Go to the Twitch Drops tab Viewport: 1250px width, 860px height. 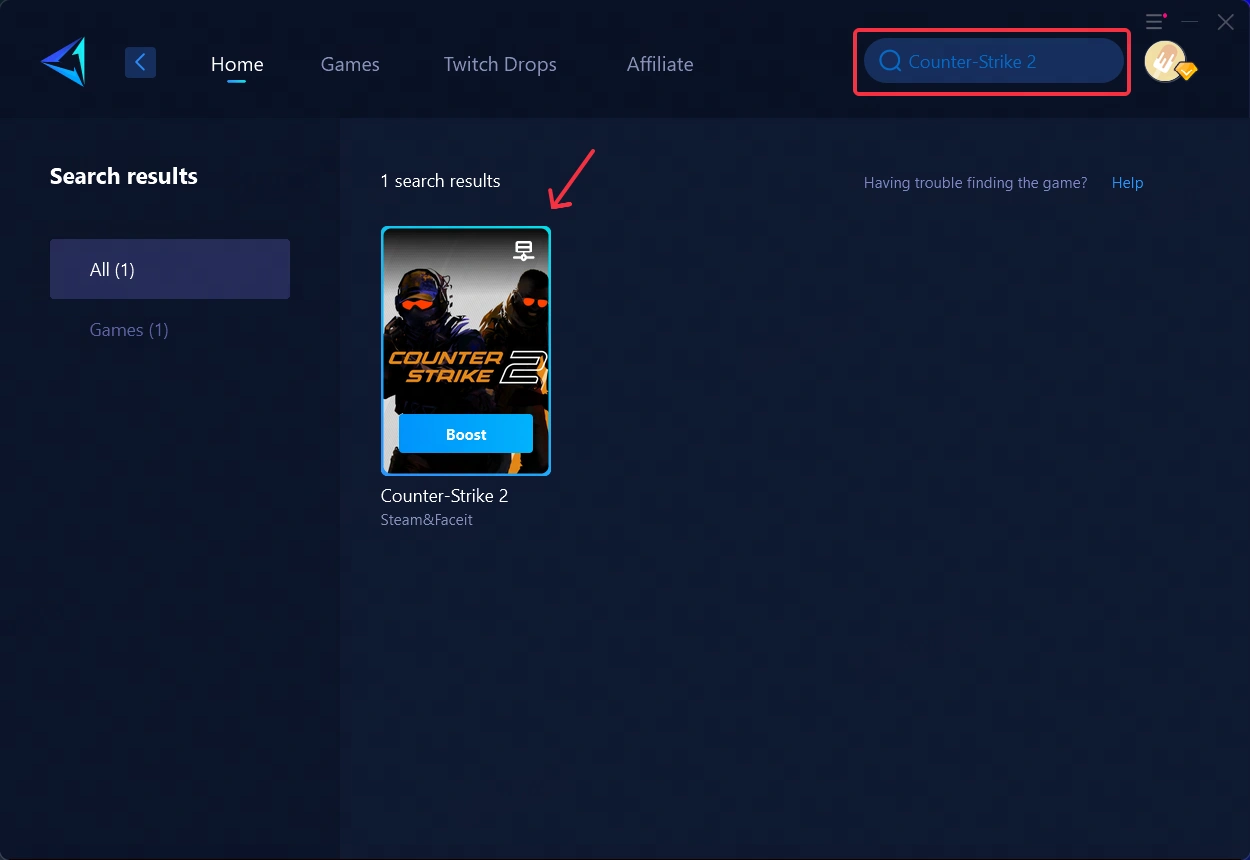(500, 64)
